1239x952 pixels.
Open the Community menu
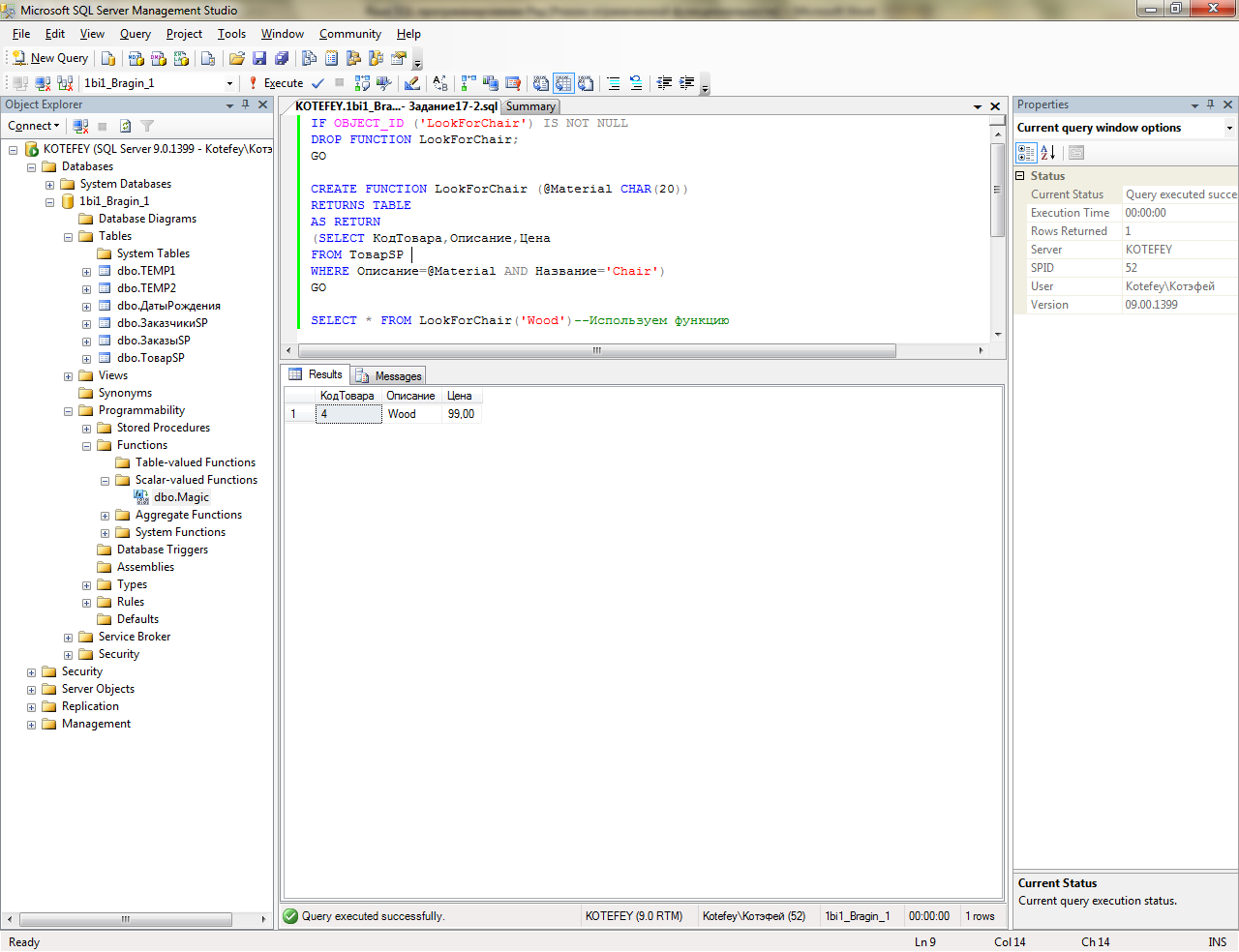350,34
